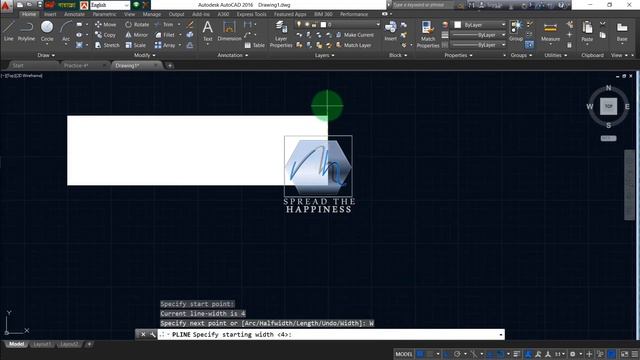640x360 pixels.
Task: Open the Express Tools ribbon tab
Action: pos(251,14)
